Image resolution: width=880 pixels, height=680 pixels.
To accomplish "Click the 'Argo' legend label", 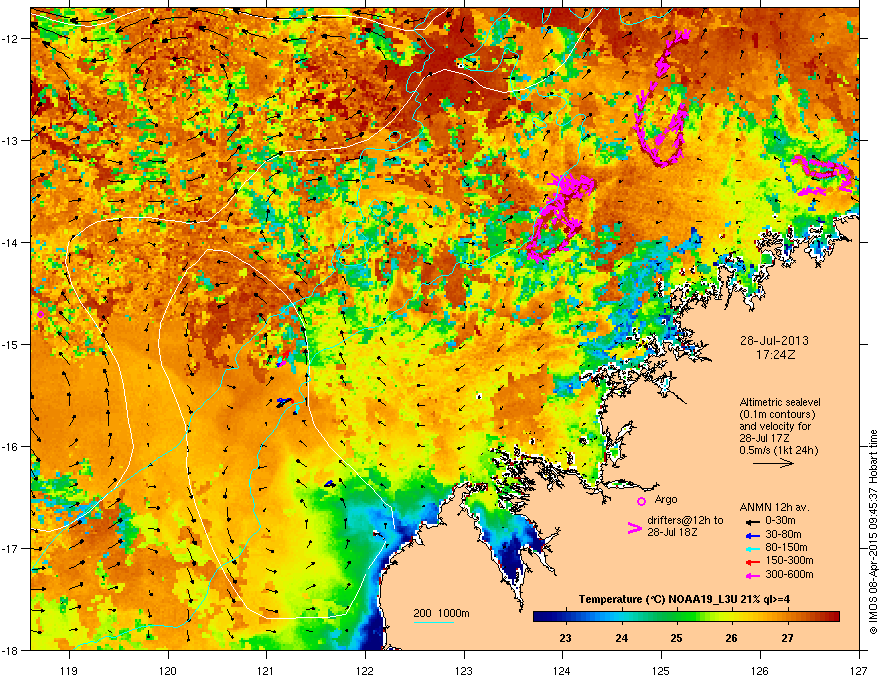I will [x=666, y=499].
